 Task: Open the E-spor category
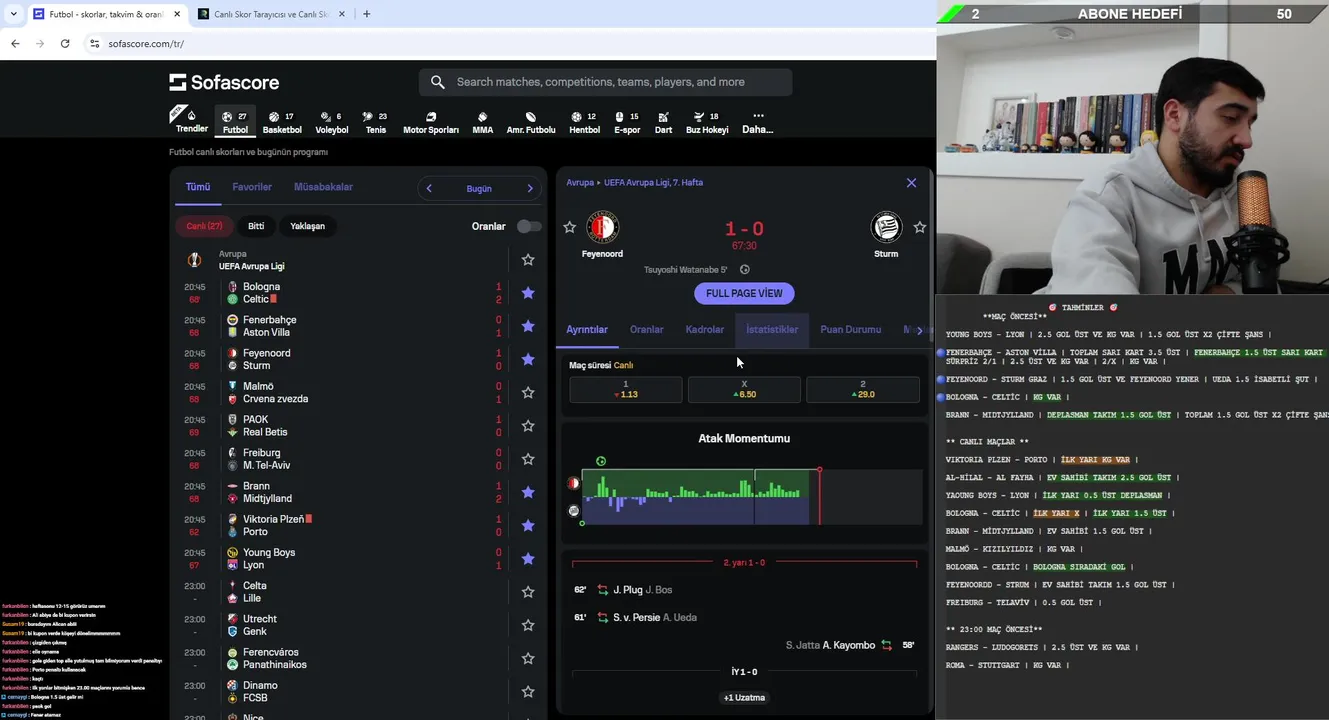627,121
